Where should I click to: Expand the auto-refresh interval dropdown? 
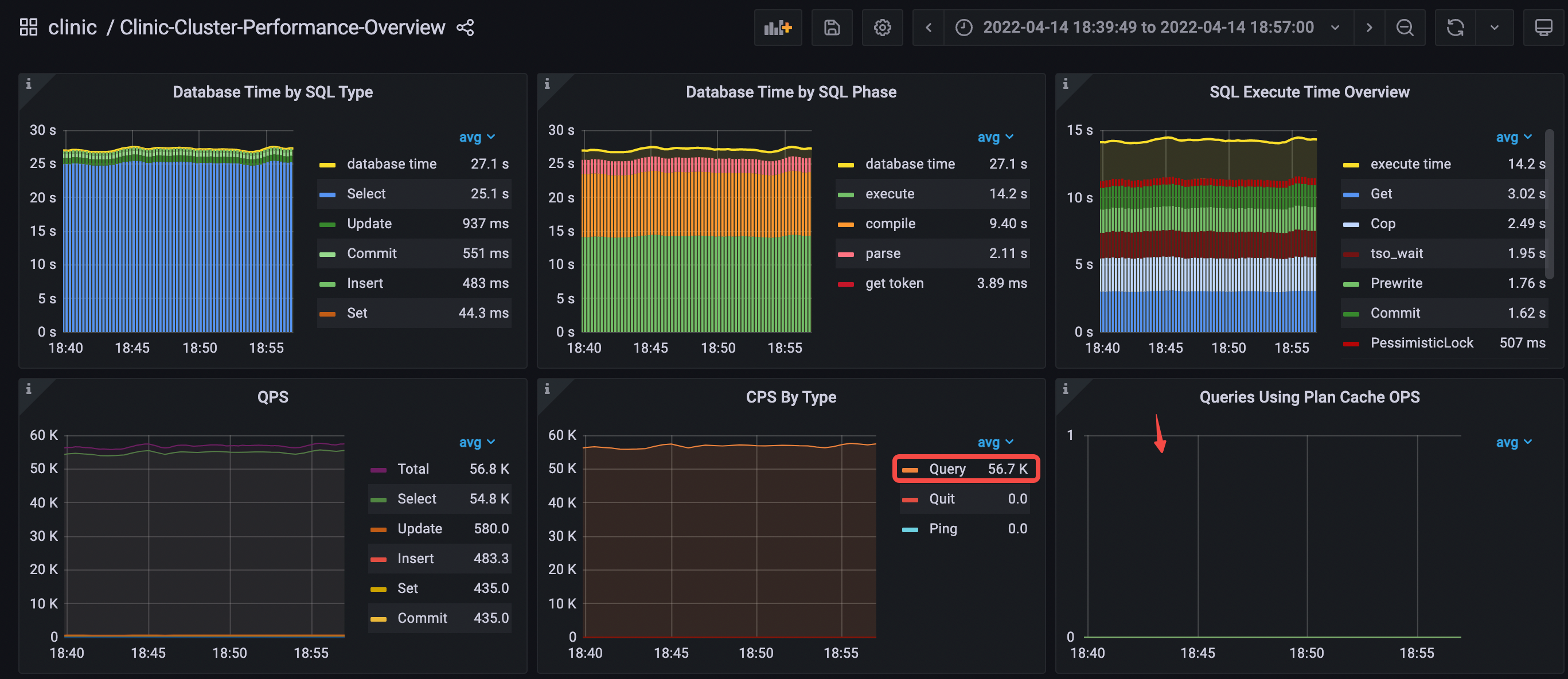pyautogui.click(x=1495, y=27)
